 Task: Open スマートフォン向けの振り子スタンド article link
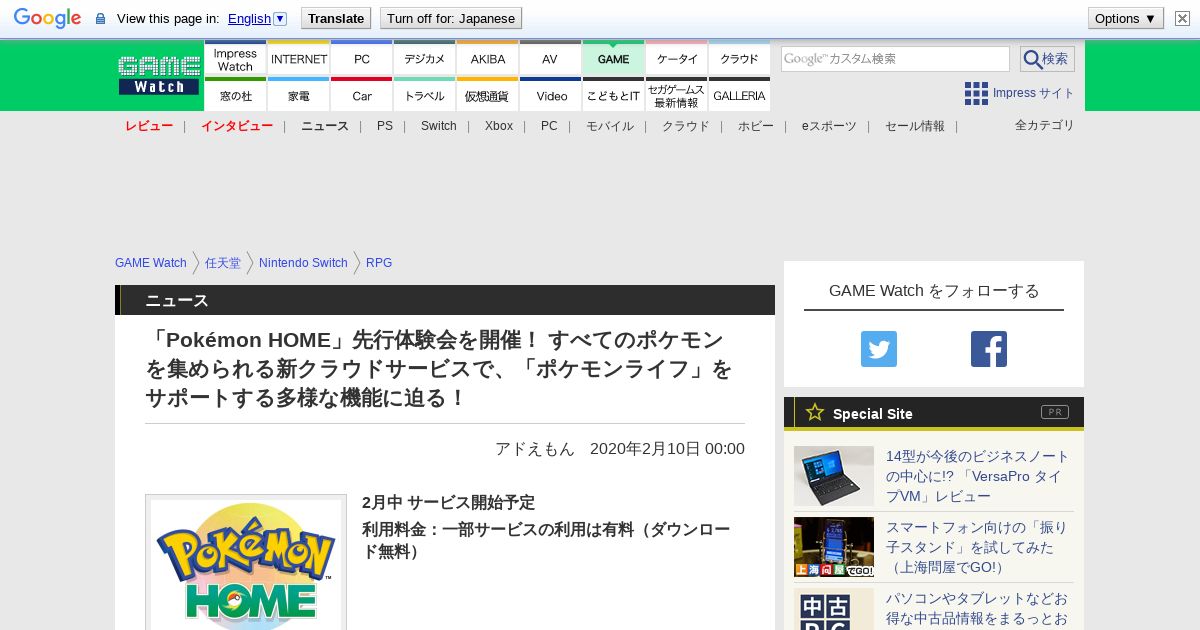(977, 547)
